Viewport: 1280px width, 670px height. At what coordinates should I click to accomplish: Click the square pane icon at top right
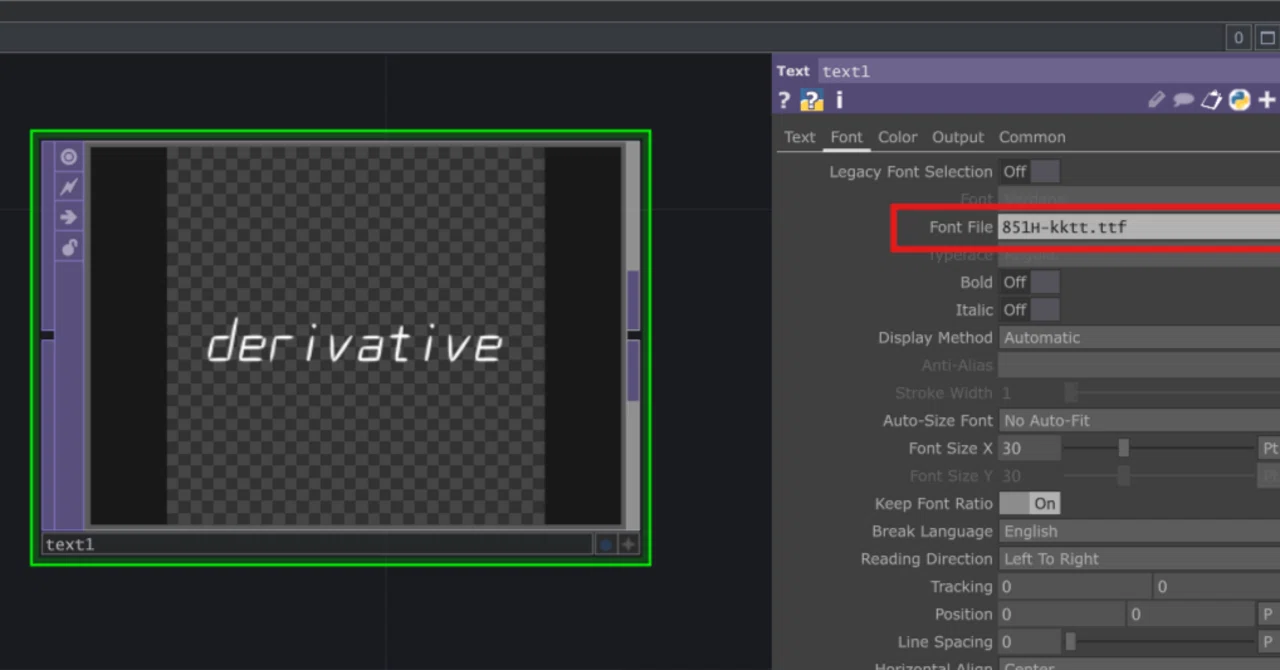coord(1266,38)
